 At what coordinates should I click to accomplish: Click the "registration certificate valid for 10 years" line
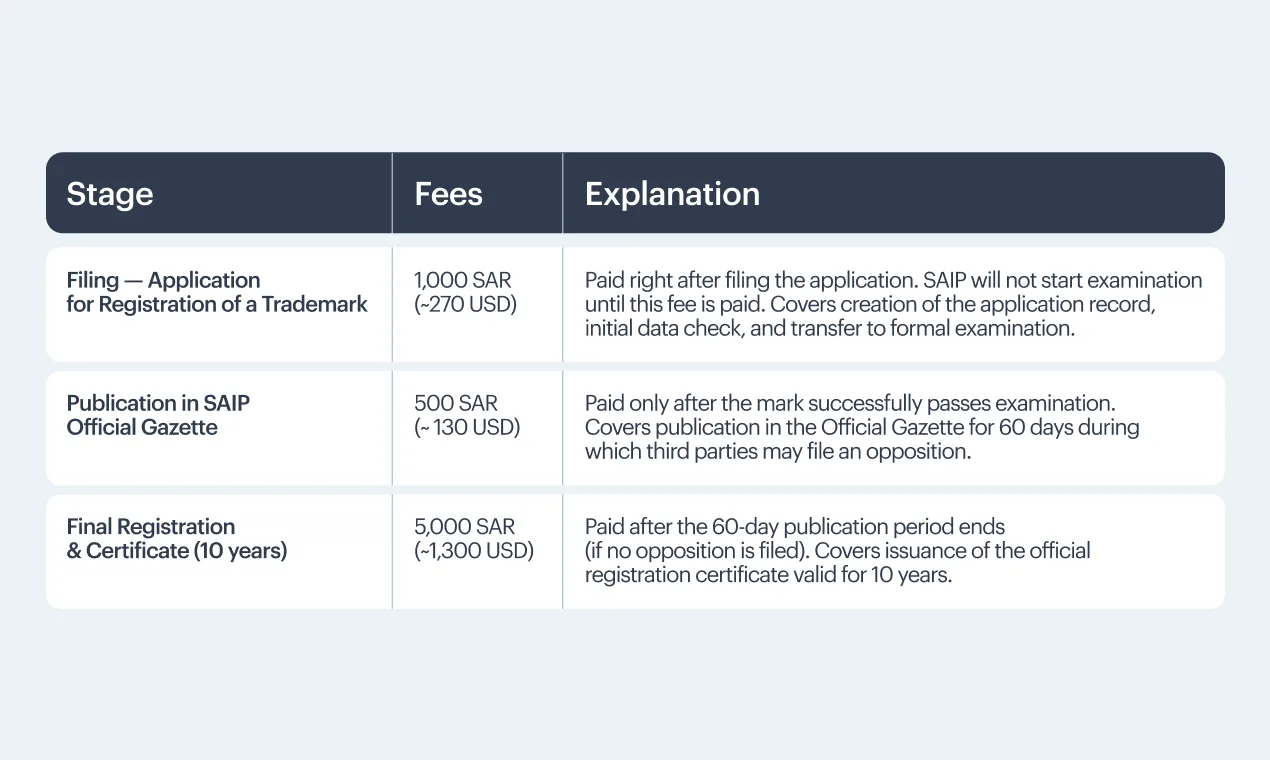point(767,575)
